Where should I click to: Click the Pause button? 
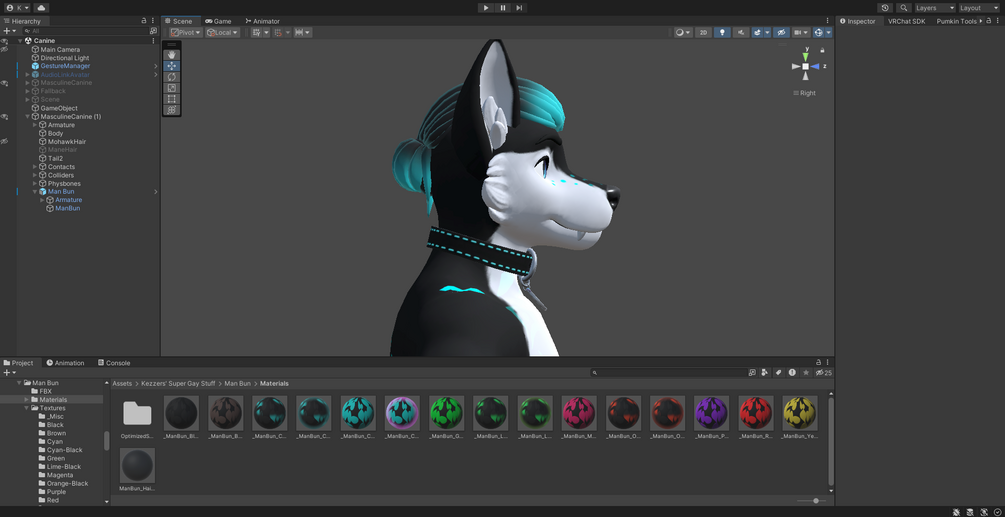pyautogui.click(x=502, y=8)
